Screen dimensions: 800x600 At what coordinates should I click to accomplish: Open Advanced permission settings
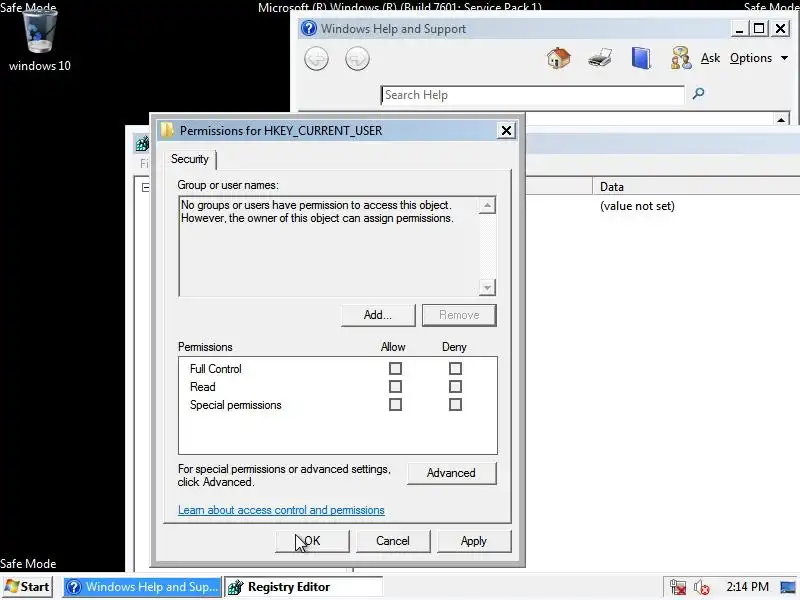tap(452, 473)
